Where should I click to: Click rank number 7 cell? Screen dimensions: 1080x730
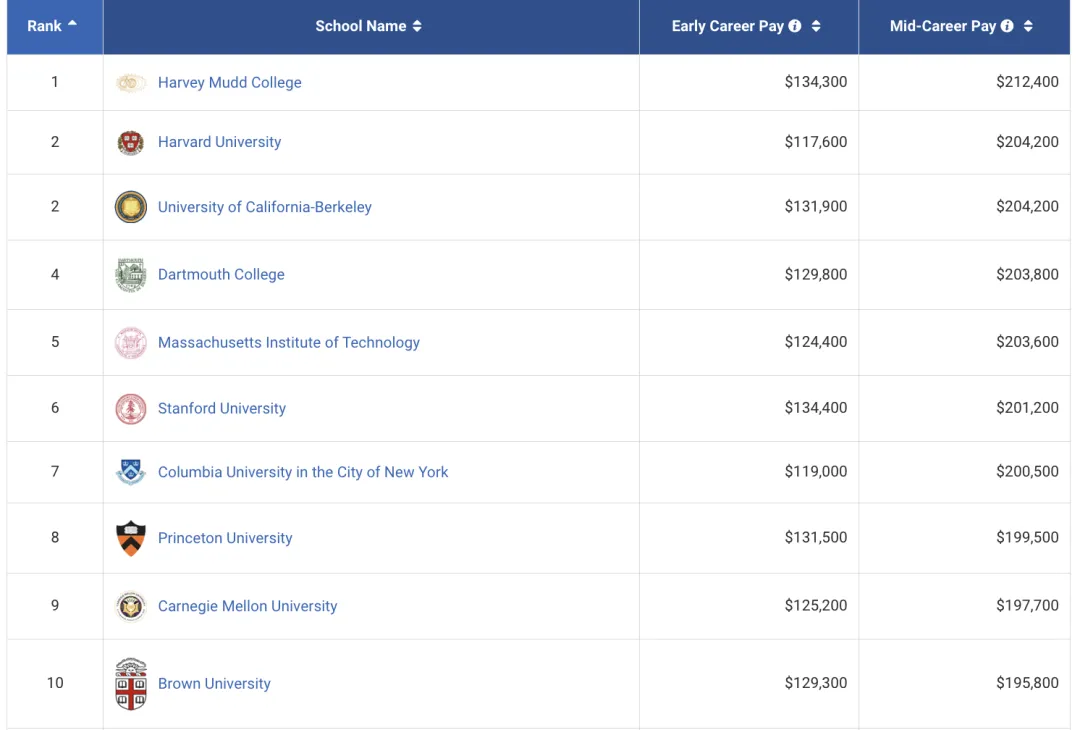(x=55, y=472)
